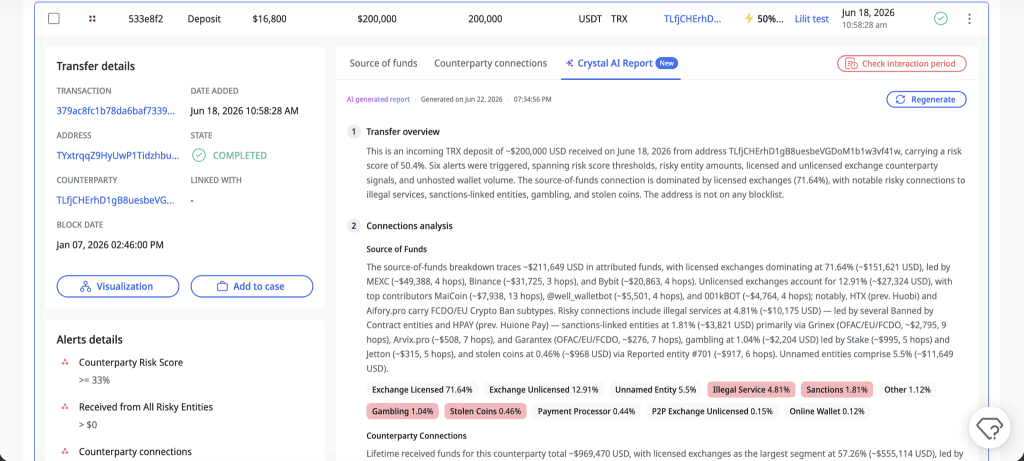This screenshot has height=461, width=1024.
Task: Switch to the Counterparty connections tab
Action: tap(490, 63)
